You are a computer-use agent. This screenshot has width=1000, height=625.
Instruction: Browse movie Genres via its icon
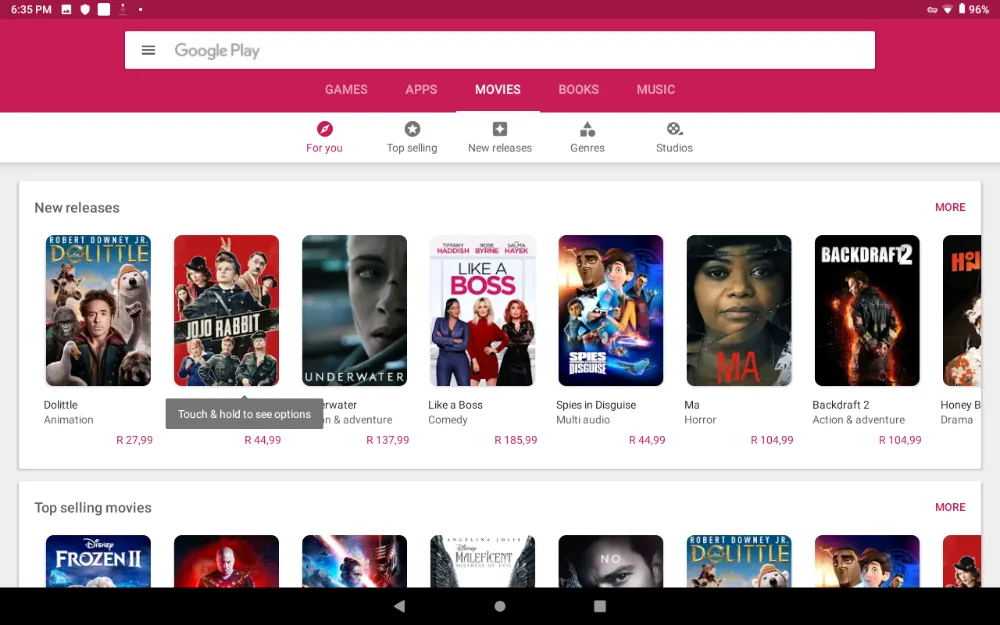pos(587,128)
